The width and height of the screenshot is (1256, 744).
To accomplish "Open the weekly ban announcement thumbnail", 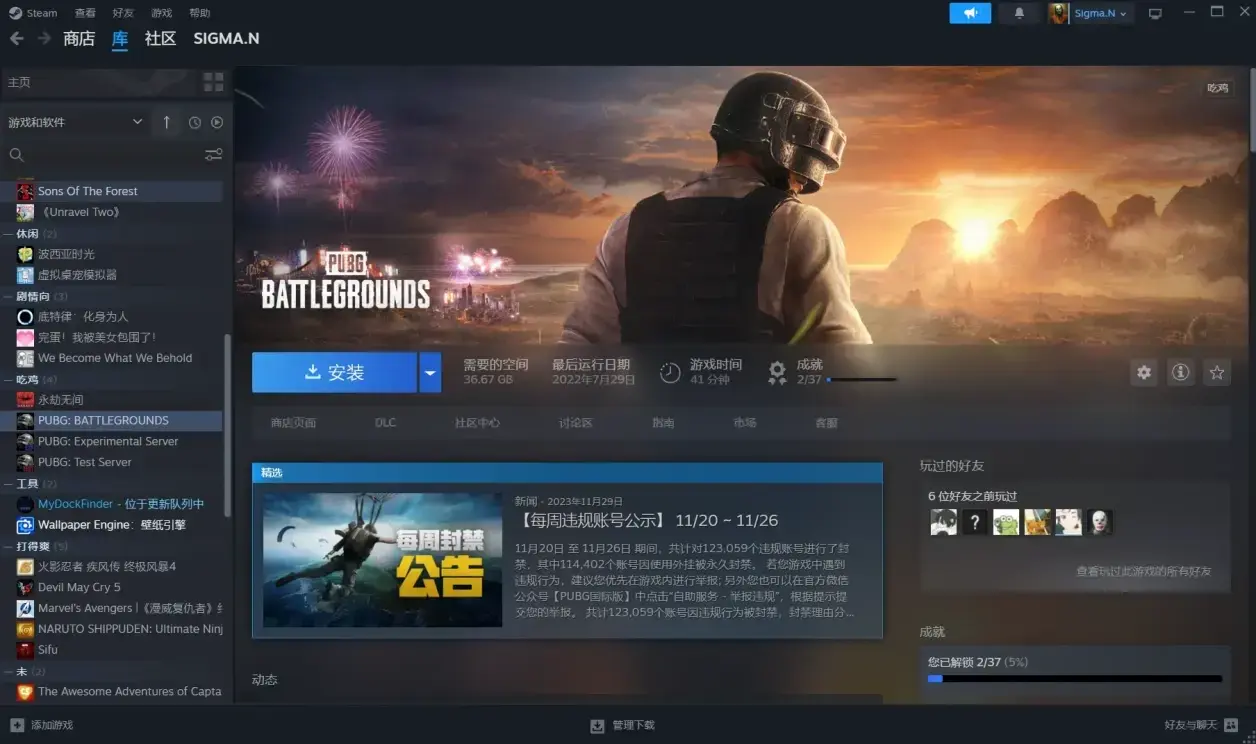I will [x=382, y=560].
